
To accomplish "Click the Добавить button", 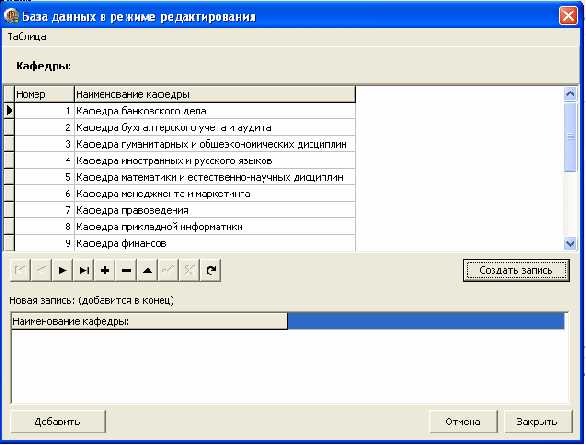I will [58, 421].
